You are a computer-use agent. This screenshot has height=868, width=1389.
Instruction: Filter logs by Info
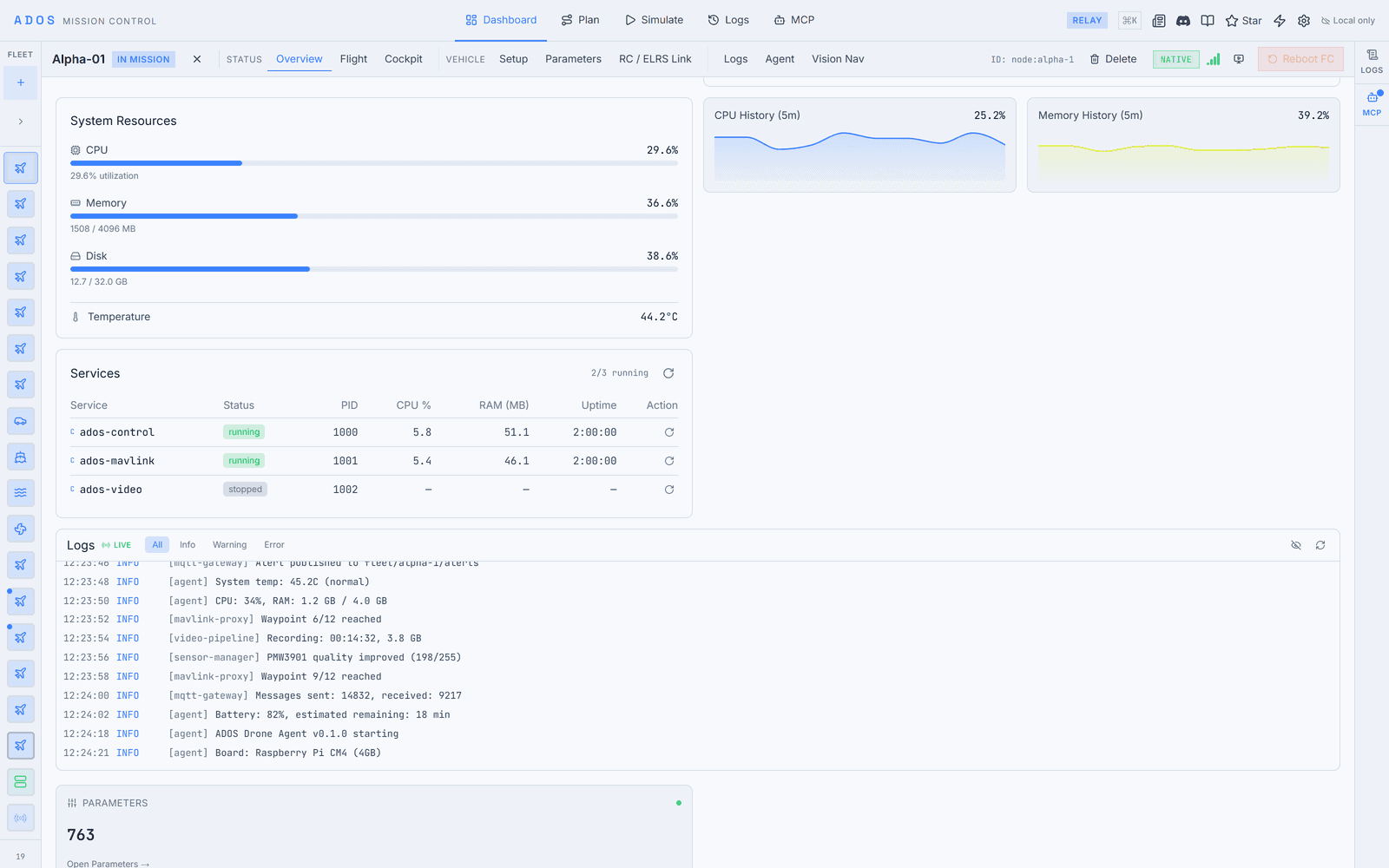[188, 545]
